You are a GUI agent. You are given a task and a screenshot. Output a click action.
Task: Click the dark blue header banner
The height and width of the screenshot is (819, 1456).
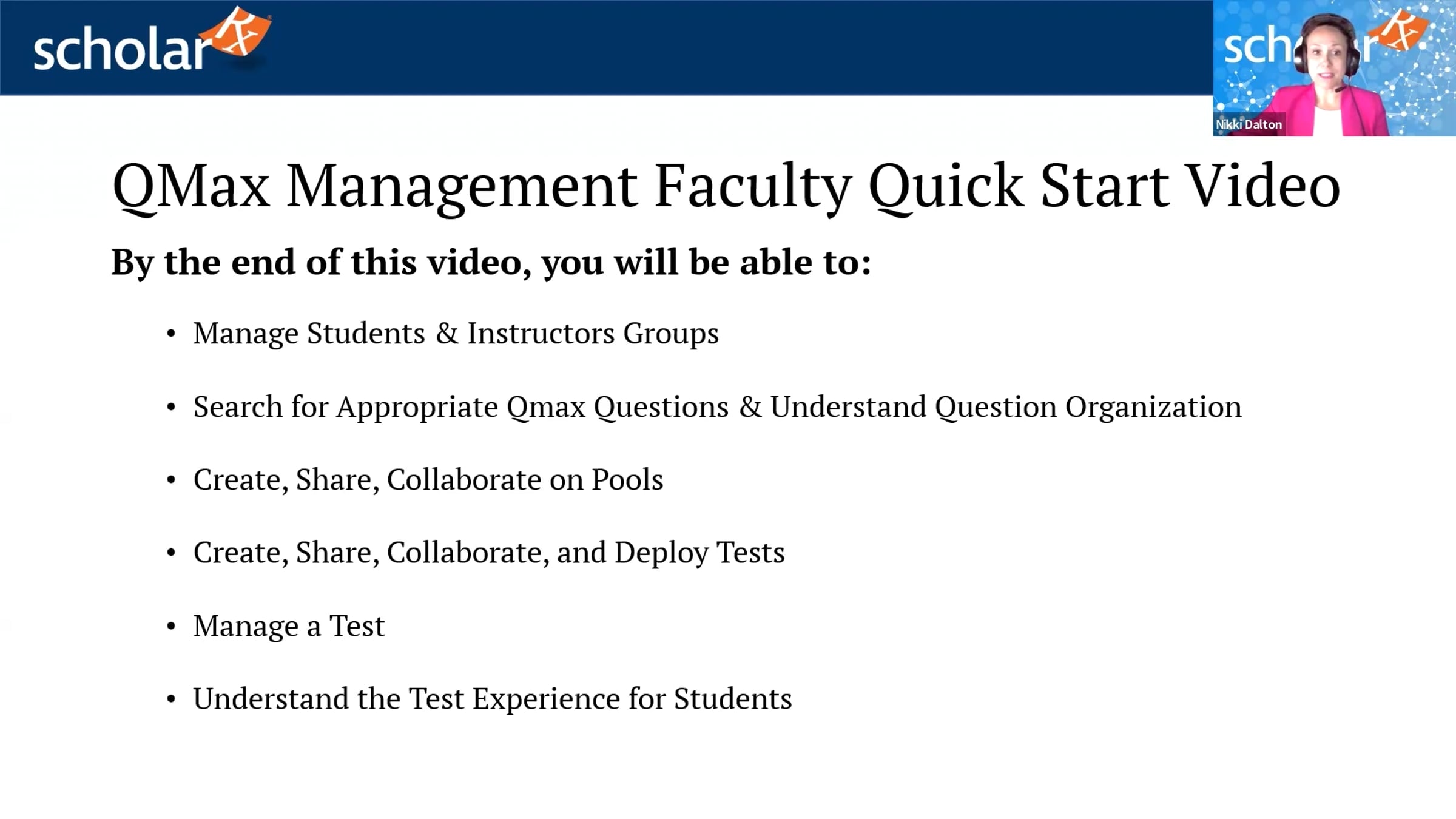coord(607,47)
